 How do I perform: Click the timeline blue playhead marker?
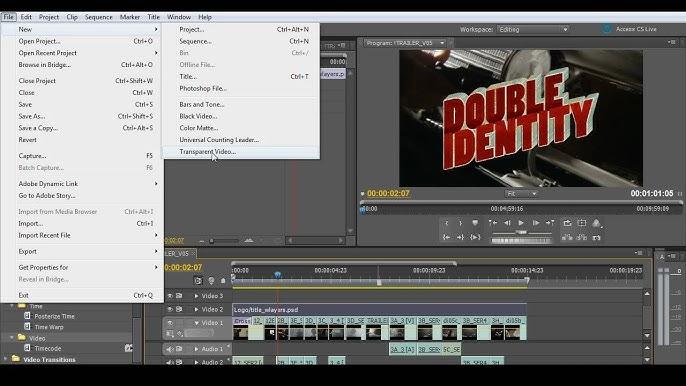coord(277,275)
